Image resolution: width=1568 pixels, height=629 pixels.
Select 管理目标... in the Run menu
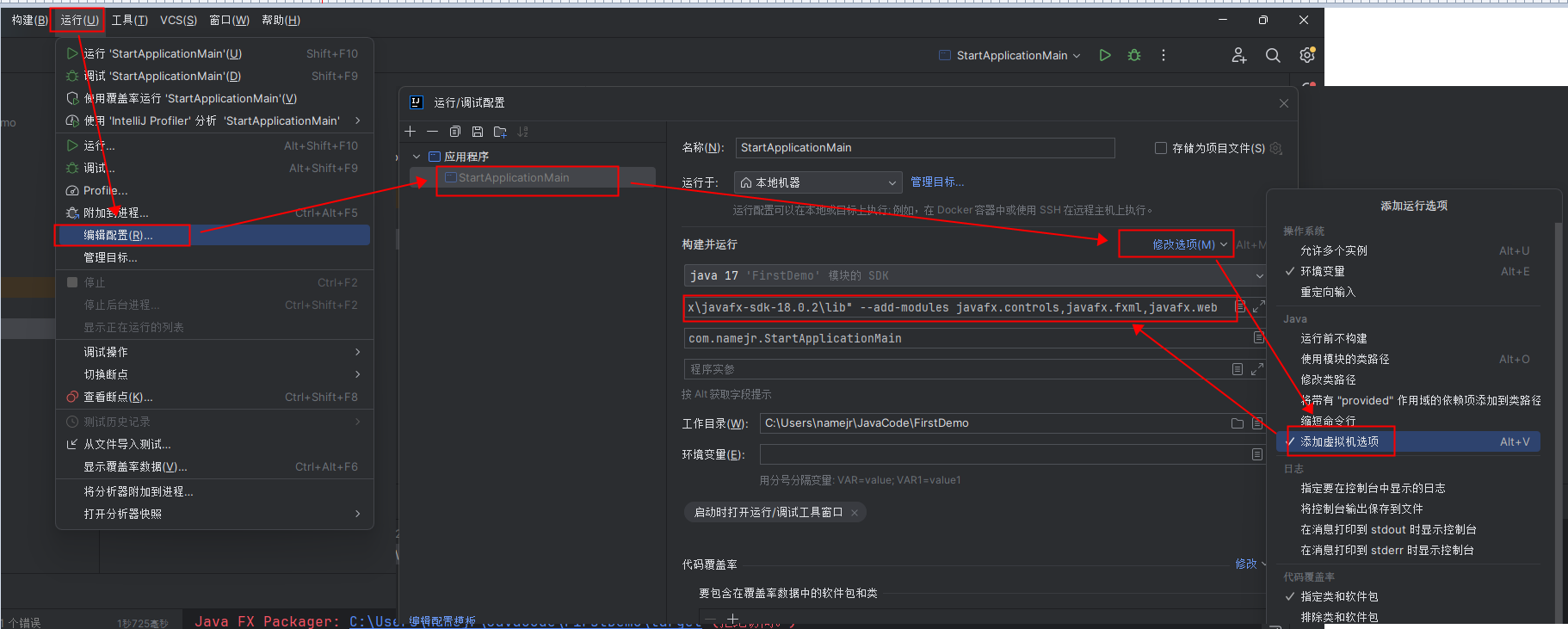(214, 257)
